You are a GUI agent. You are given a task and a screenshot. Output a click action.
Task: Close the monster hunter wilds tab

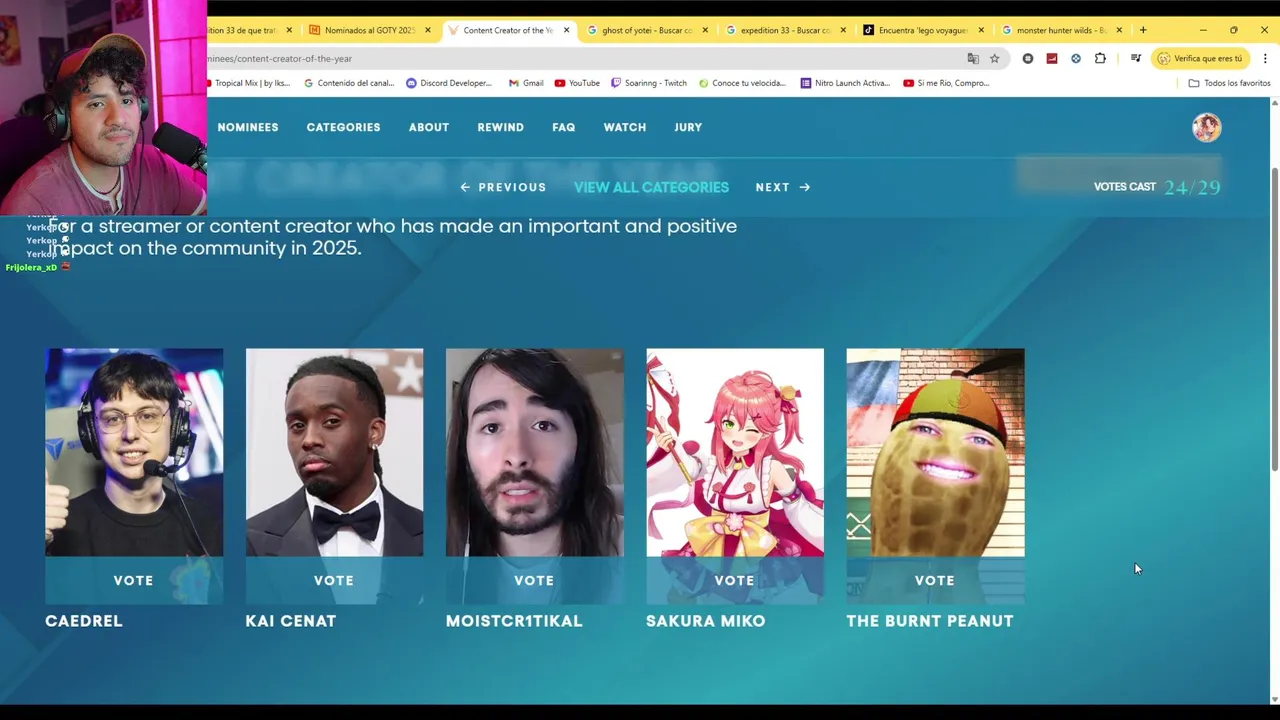(x=1119, y=30)
